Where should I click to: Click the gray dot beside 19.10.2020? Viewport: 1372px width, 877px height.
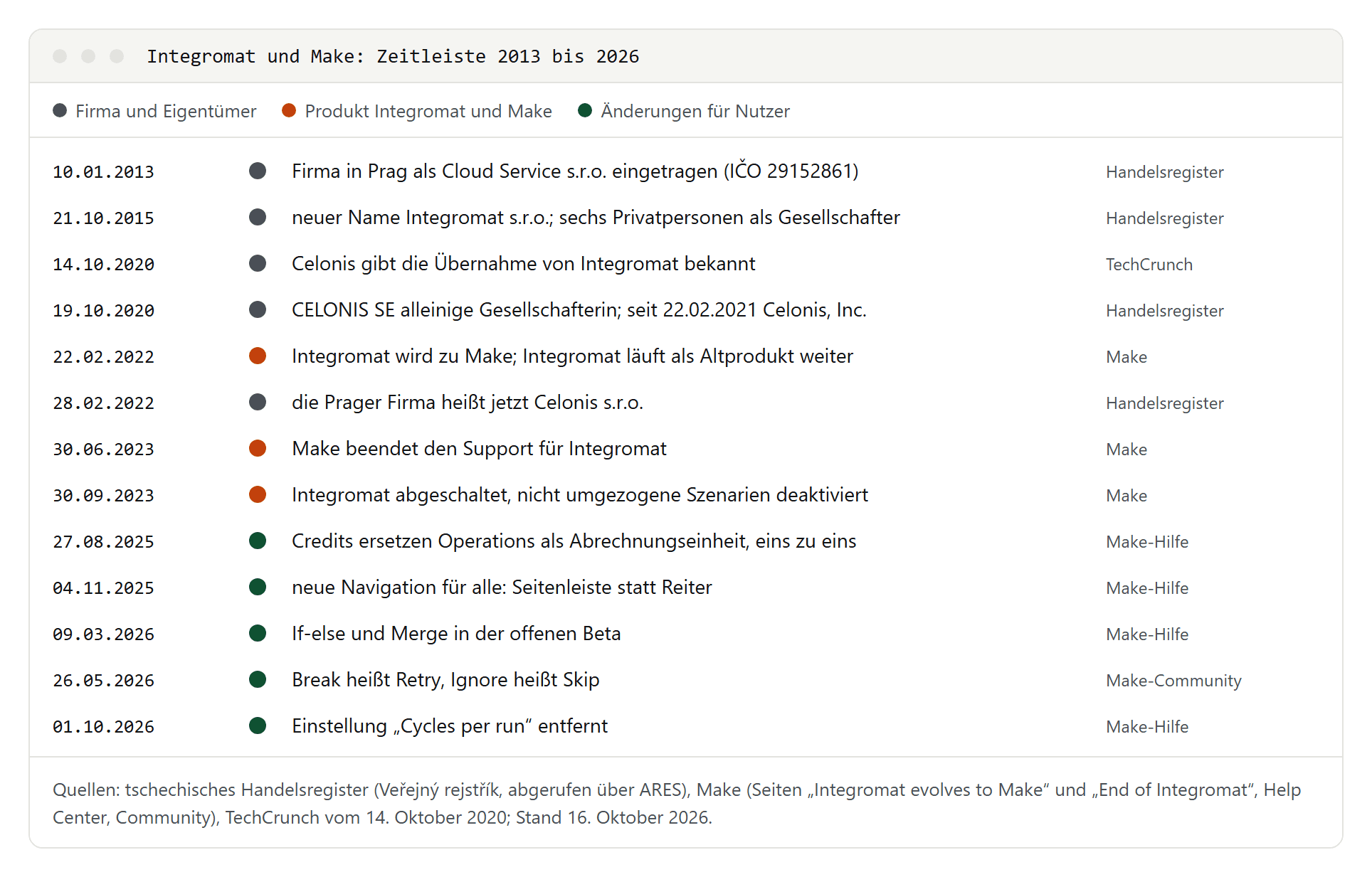(258, 309)
